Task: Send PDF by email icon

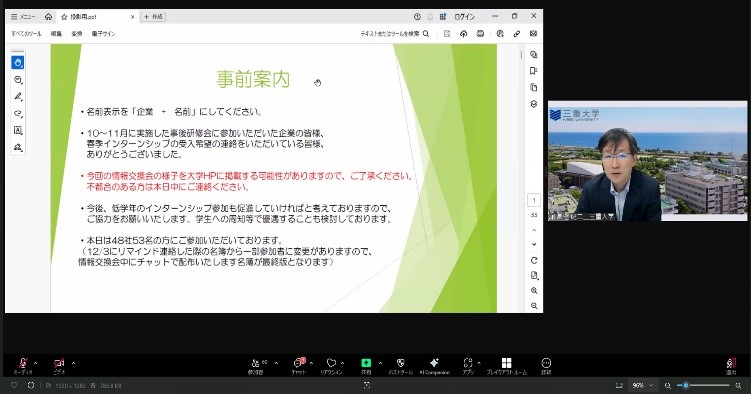Action: click(x=533, y=34)
